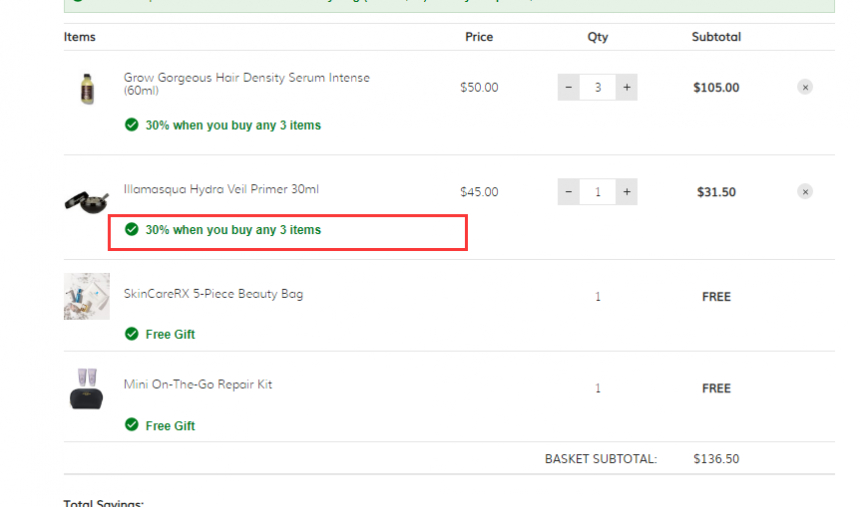The width and height of the screenshot is (860, 507).
Task: Click Mini On-The-Go Repair Kit thumbnail
Action: (87, 388)
